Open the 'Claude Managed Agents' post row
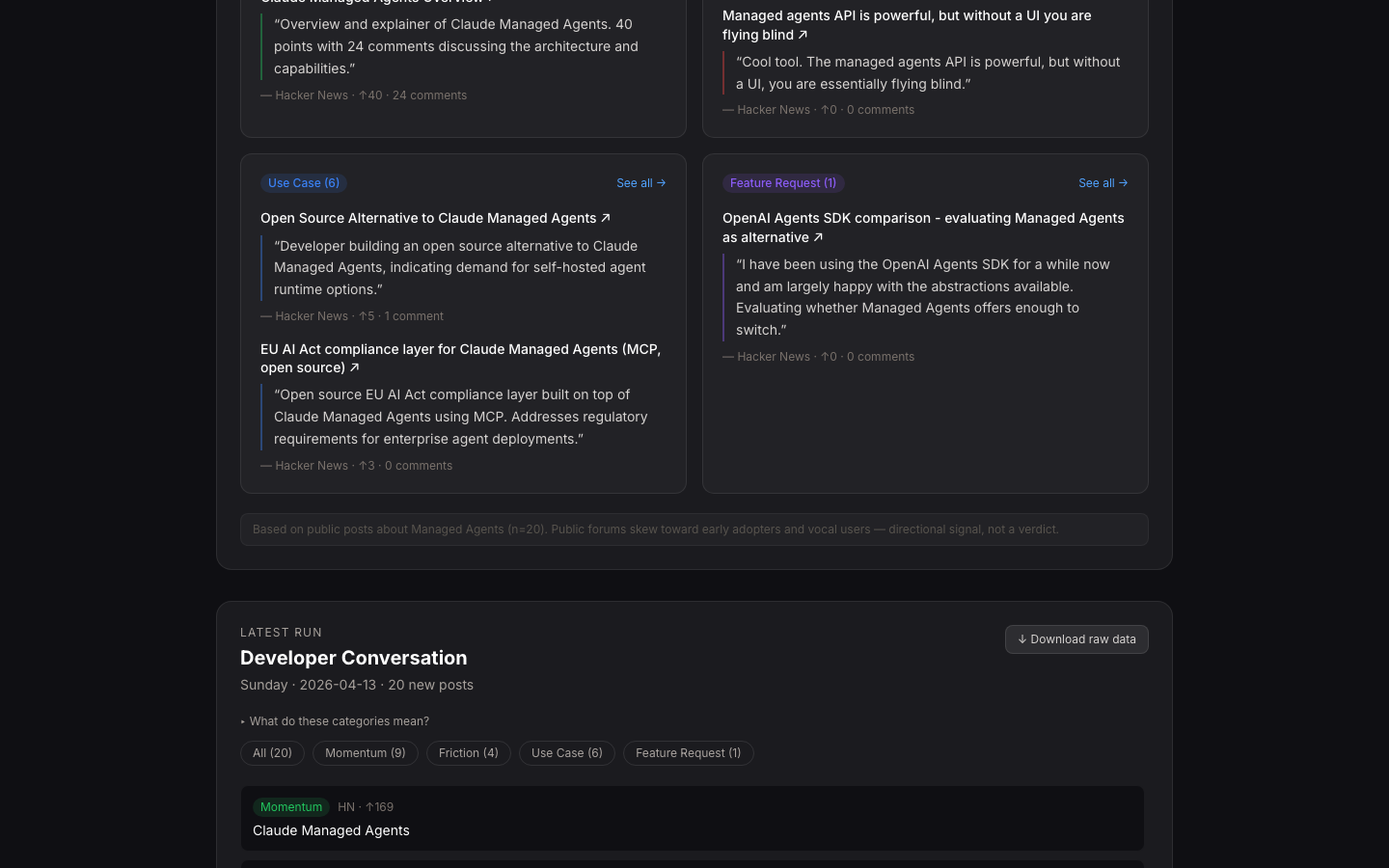1389x868 pixels. click(692, 819)
